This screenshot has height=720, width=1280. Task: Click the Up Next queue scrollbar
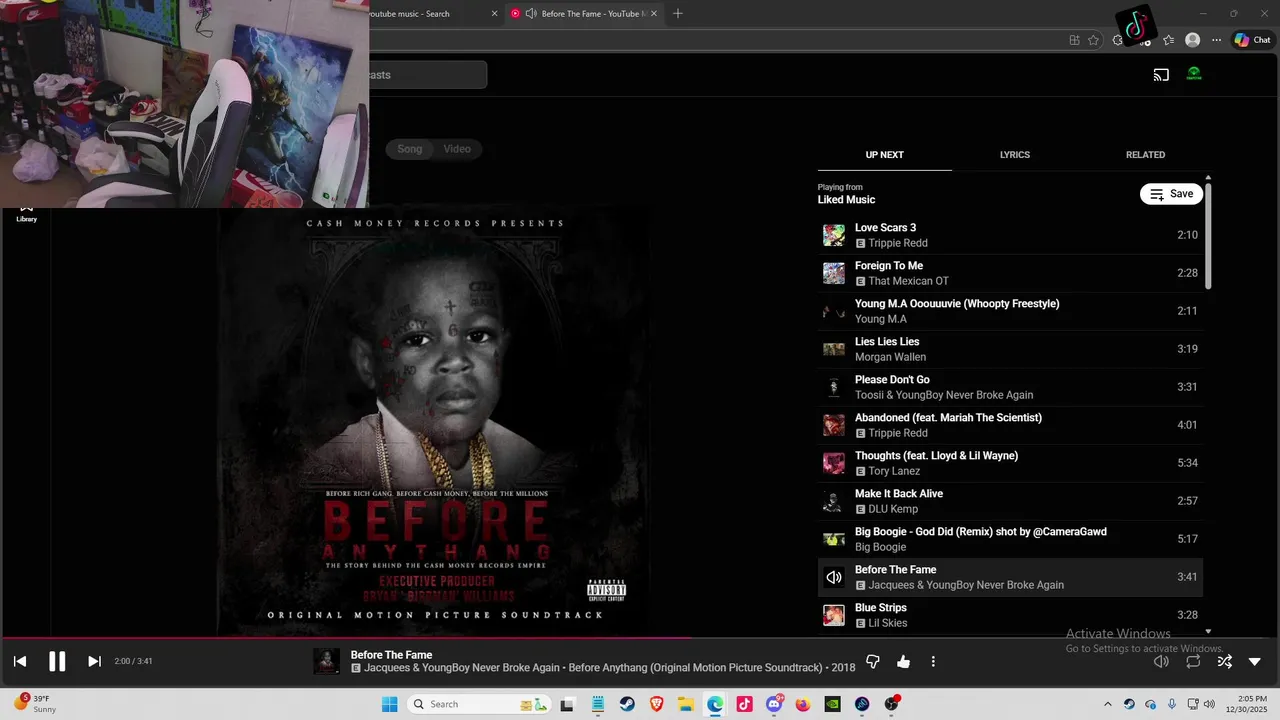tap(1208, 237)
